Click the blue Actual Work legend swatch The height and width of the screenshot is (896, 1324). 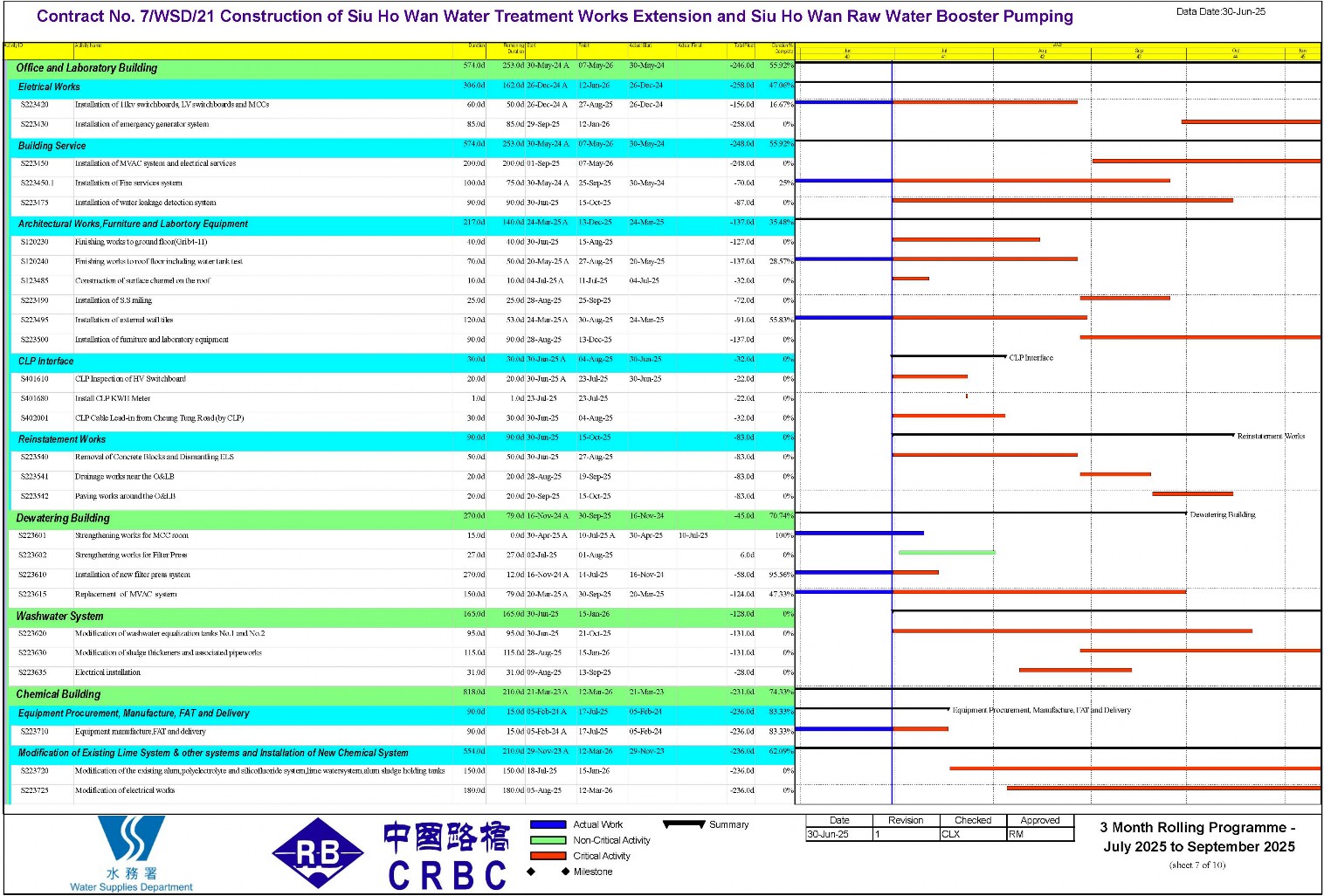coord(548,824)
